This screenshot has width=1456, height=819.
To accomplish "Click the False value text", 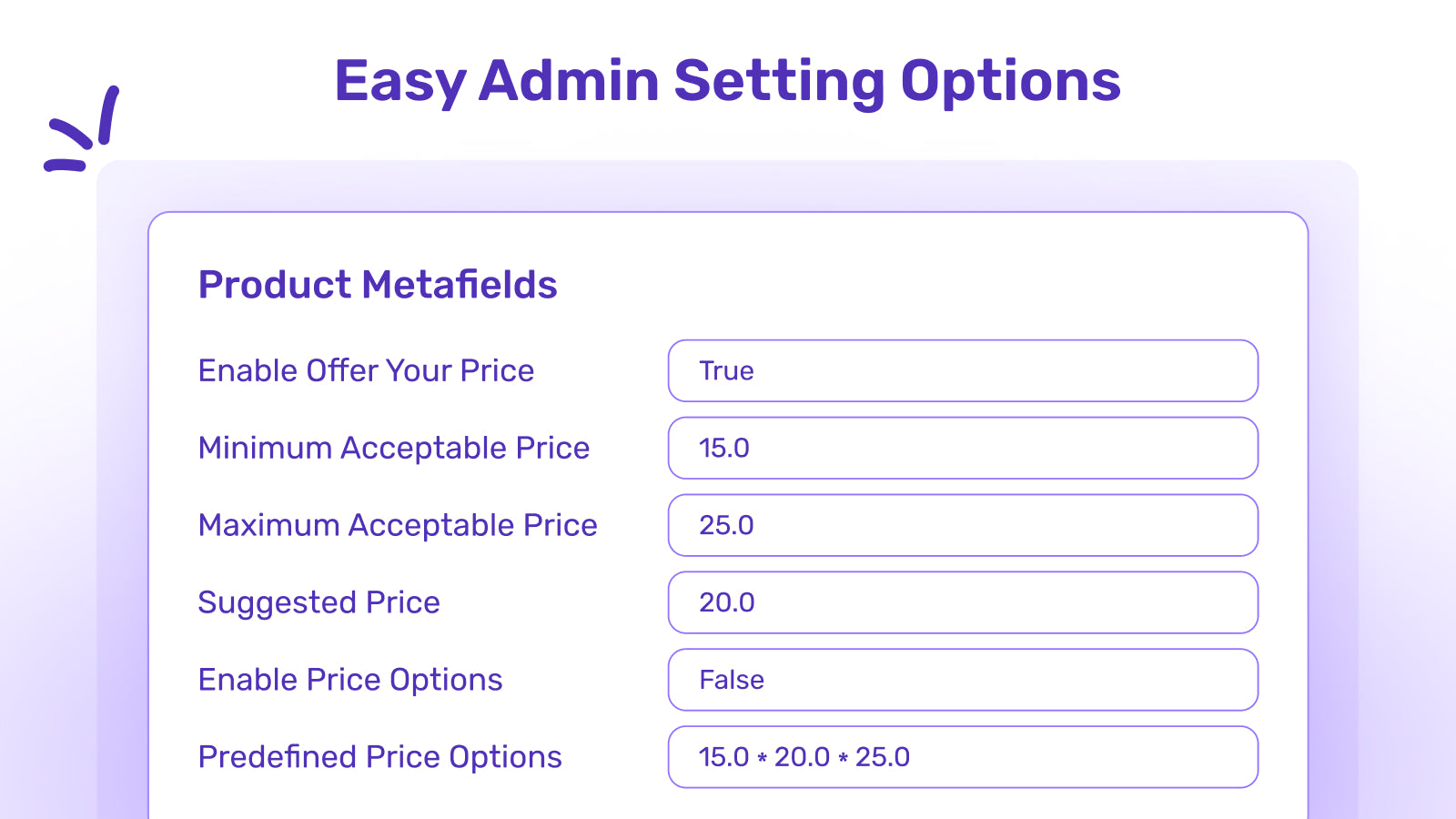I will pyautogui.click(x=732, y=680).
